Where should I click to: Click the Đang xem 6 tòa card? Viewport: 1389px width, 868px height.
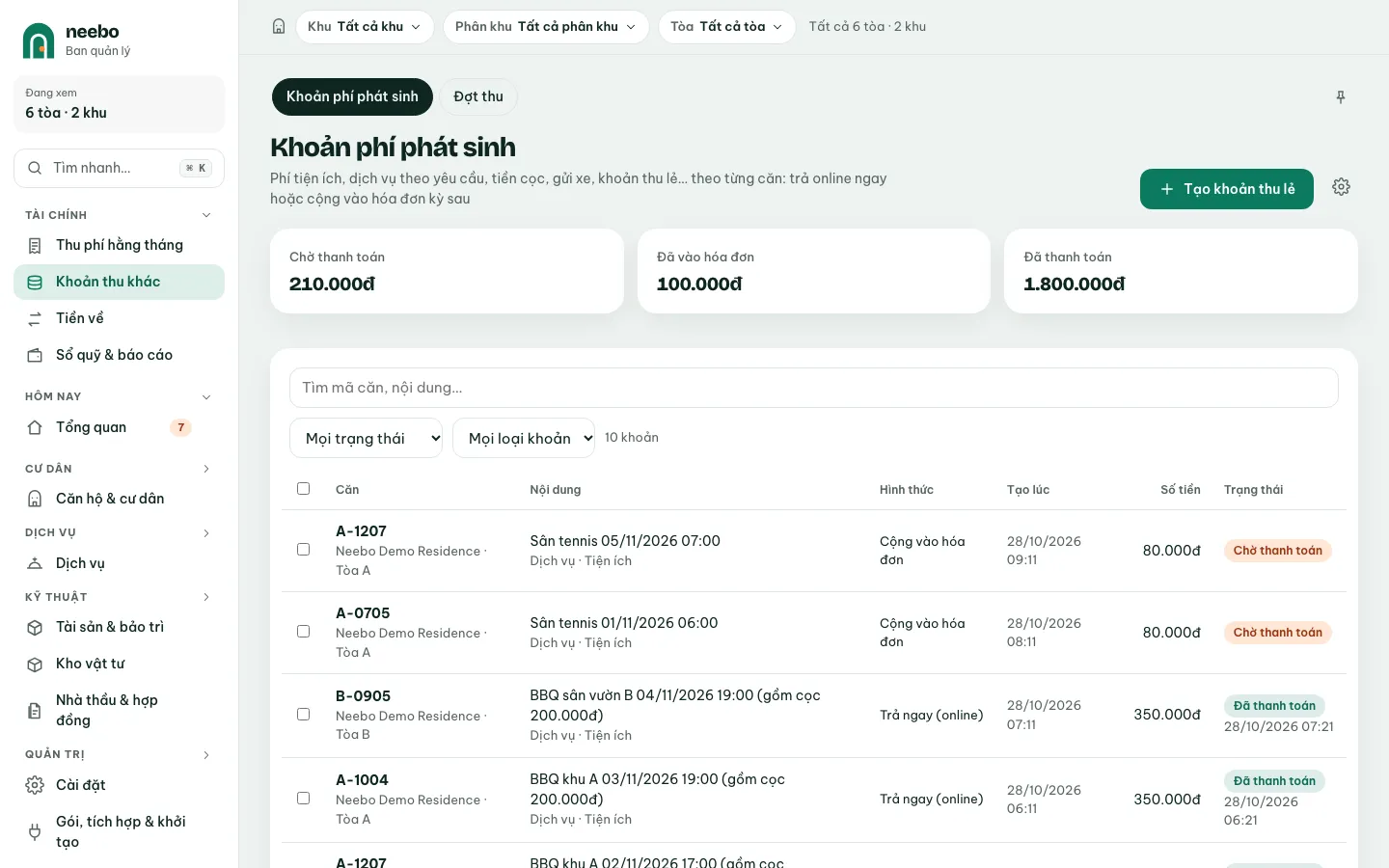click(120, 104)
